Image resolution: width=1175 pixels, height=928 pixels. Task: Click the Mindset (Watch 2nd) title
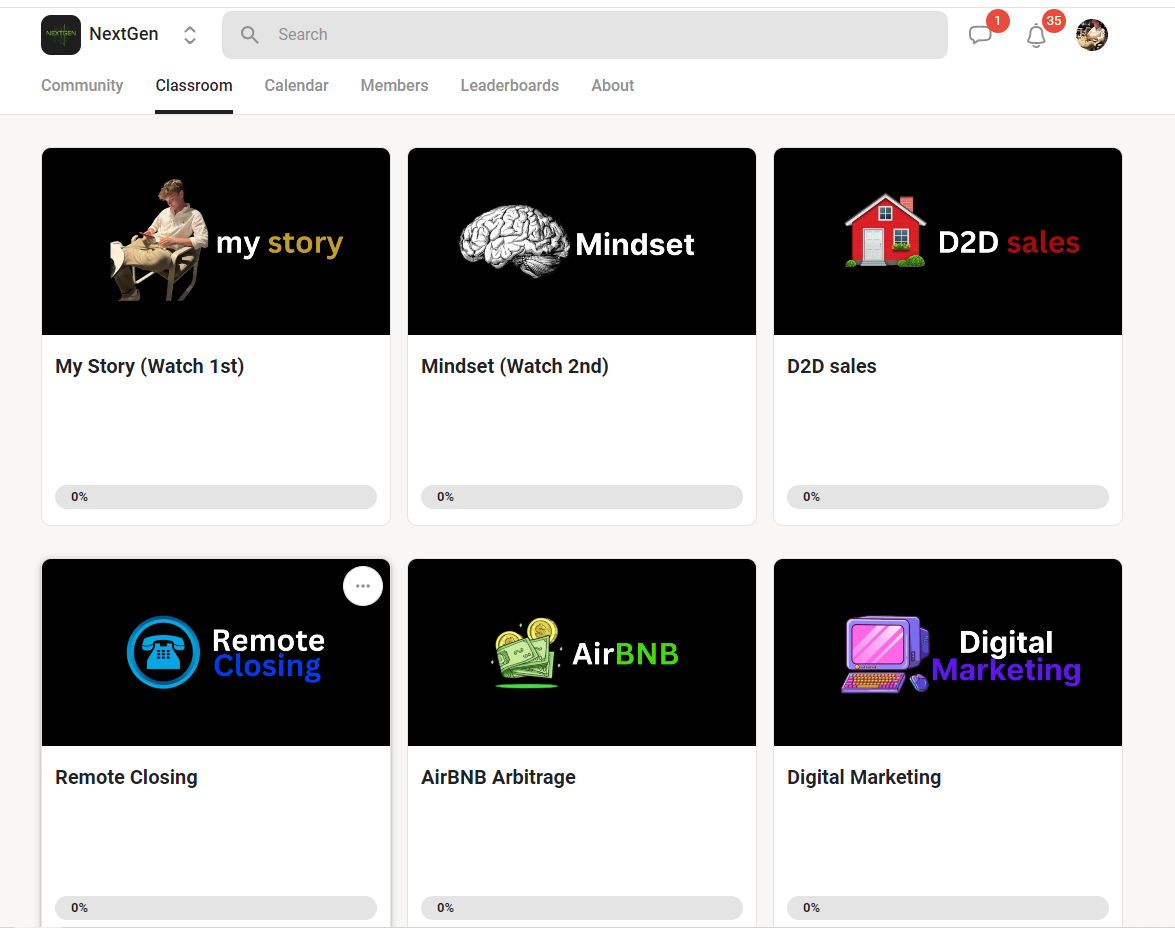(515, 366)
